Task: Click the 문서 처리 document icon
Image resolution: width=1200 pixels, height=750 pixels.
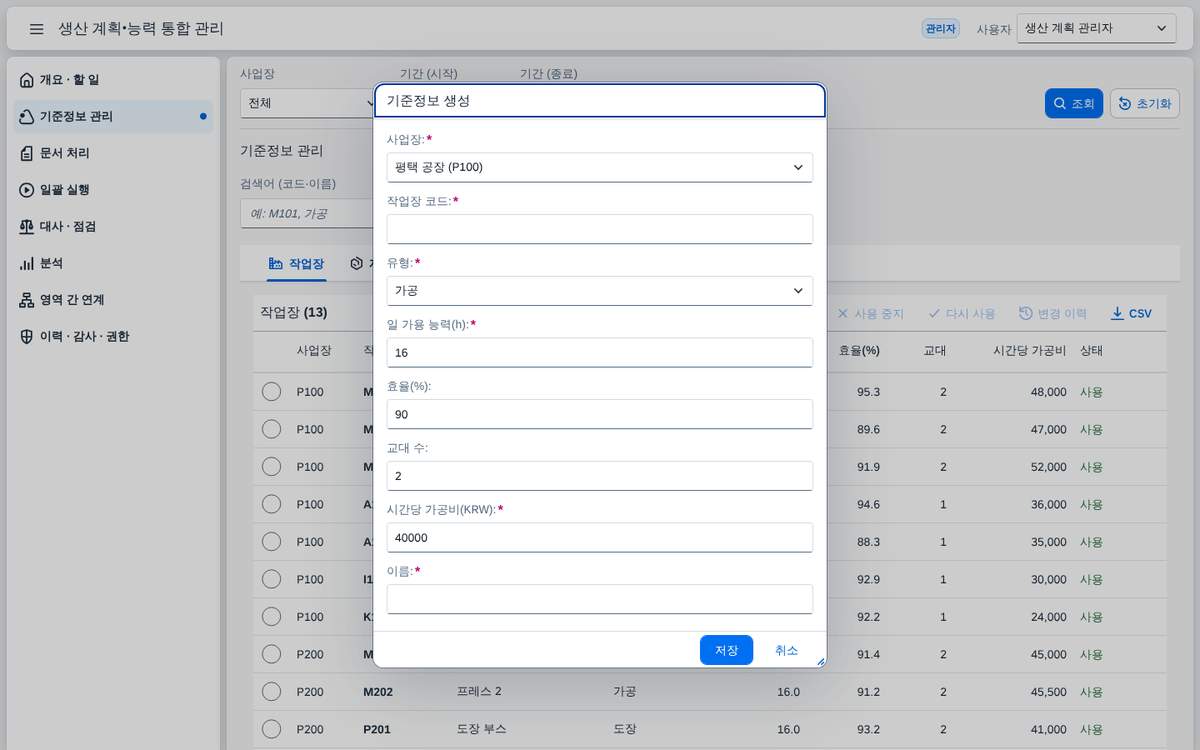Action: click(x=27, y=153)
